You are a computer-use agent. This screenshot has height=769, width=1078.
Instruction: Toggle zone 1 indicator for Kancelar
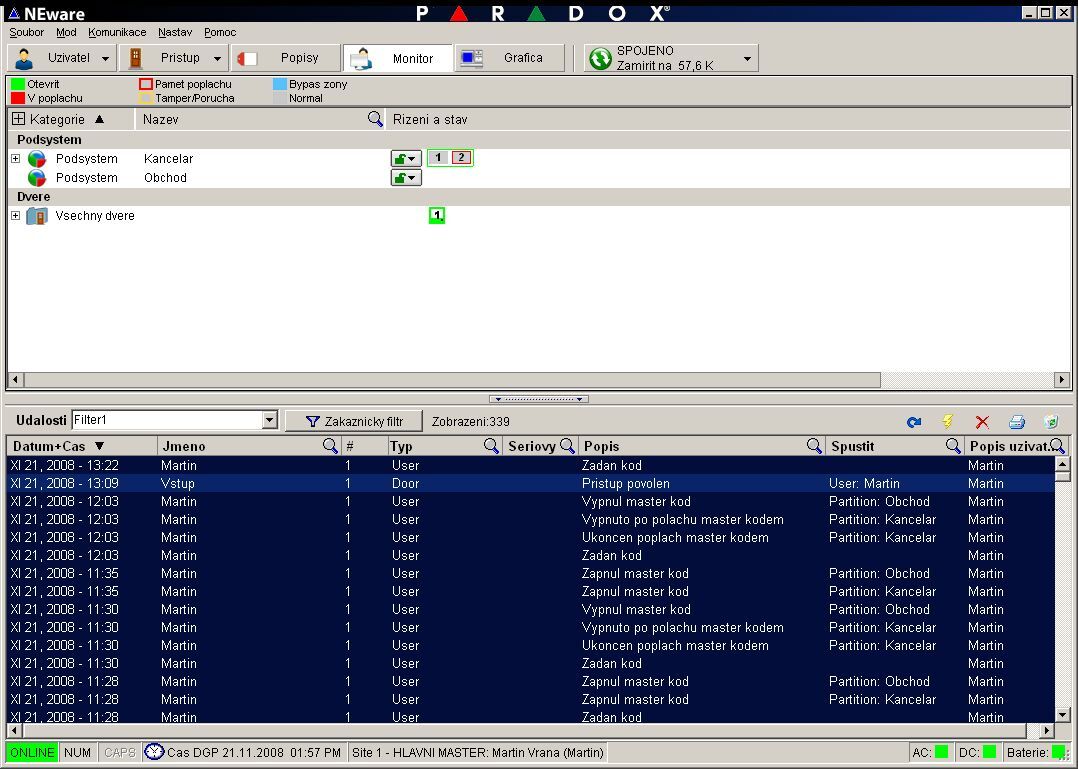(x=438, y=158)
